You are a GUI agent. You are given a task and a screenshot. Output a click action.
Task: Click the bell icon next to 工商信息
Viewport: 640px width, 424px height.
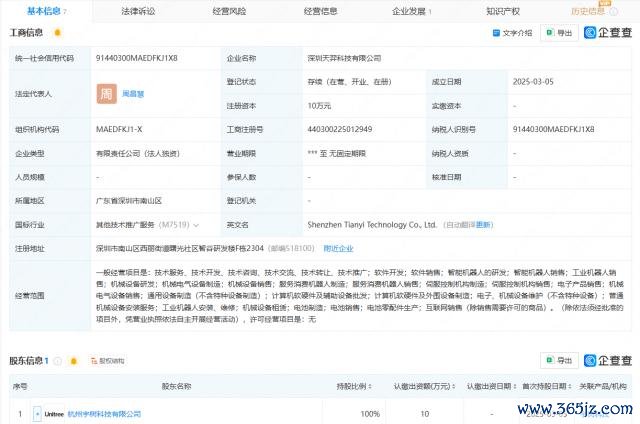point(58,32)
